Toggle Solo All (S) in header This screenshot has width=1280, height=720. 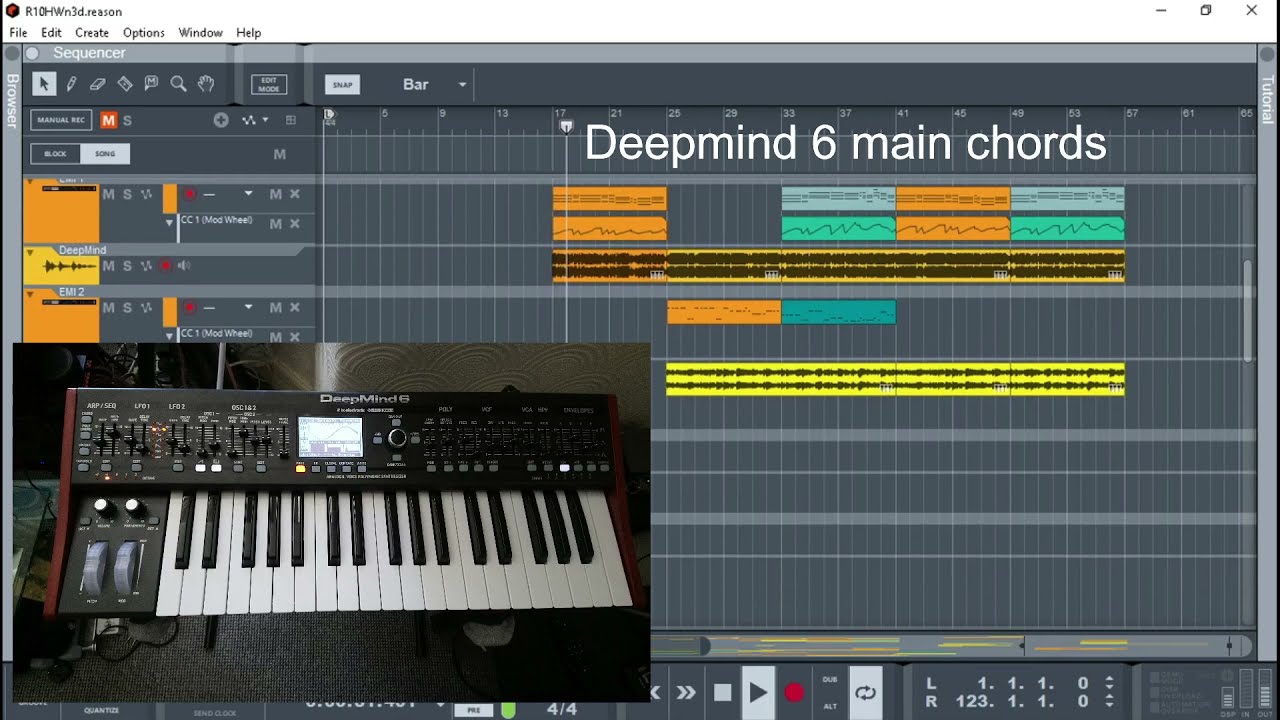[x=127, y=120]
